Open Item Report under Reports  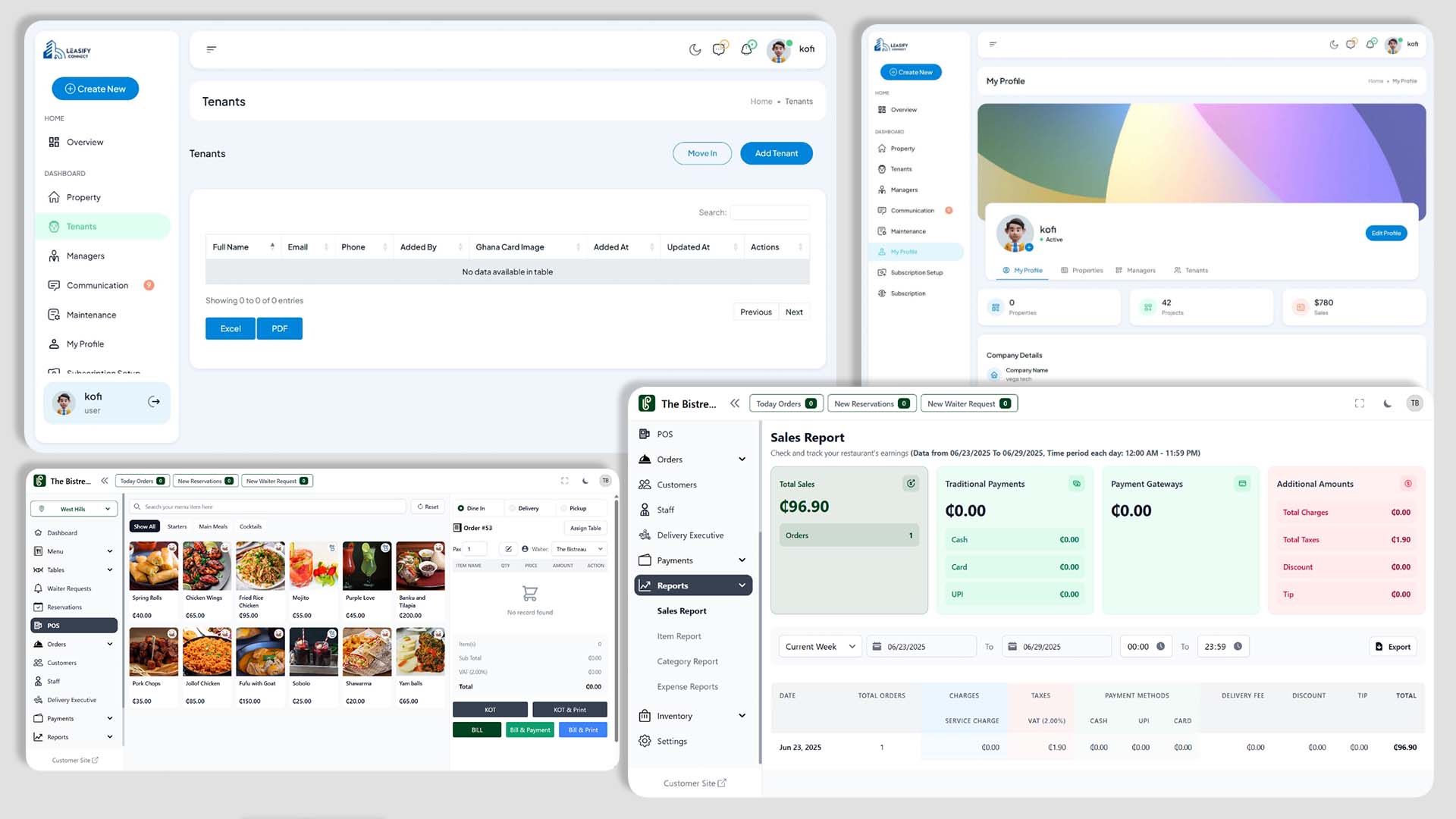[x=679, y=636]
